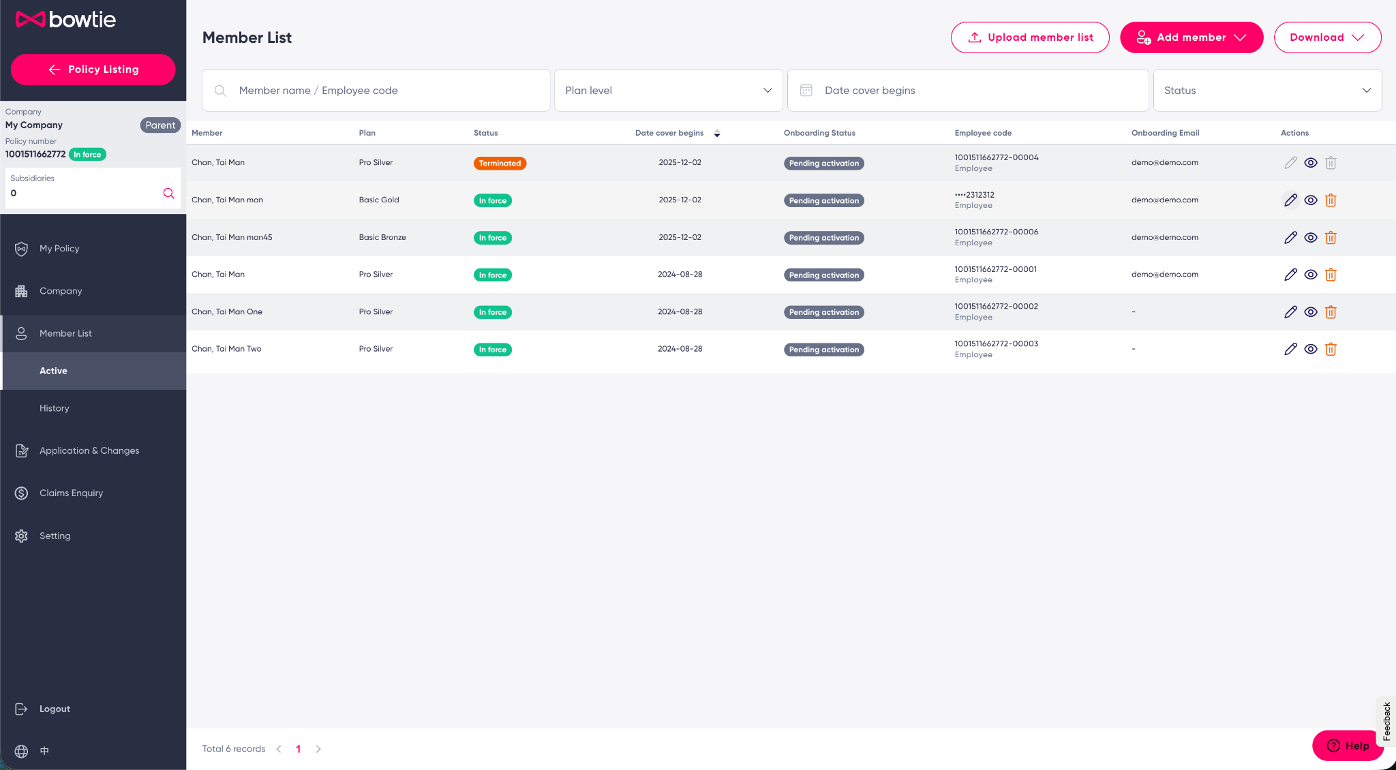Sort by Date cover begins arrow
This screenshot has width=1396, height=770.
pos(717,133)
